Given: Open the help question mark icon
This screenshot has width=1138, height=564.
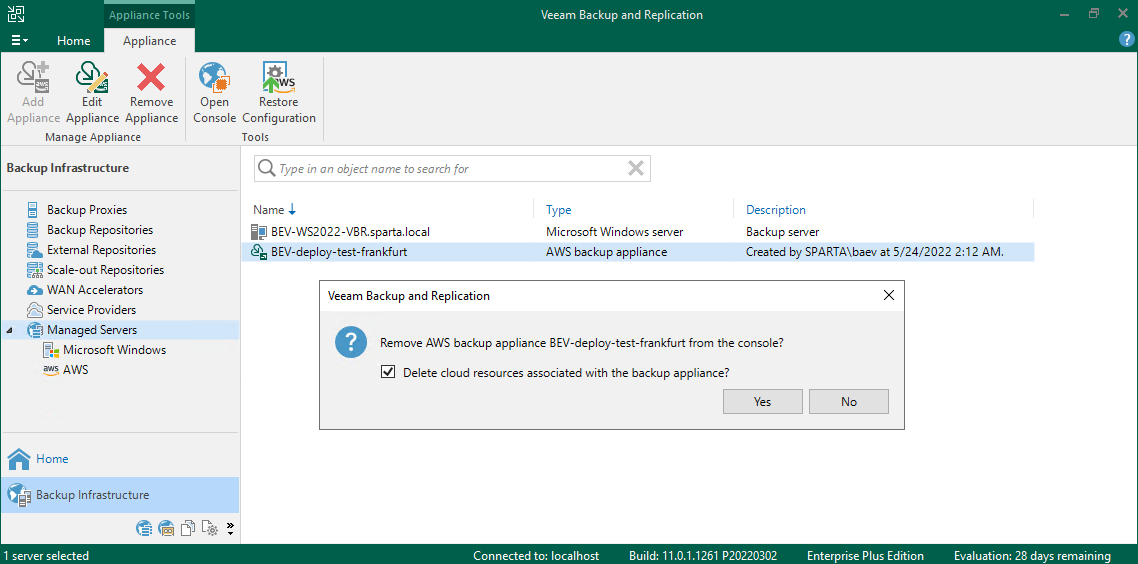Looking at the screenshot, I should 1126,40.
